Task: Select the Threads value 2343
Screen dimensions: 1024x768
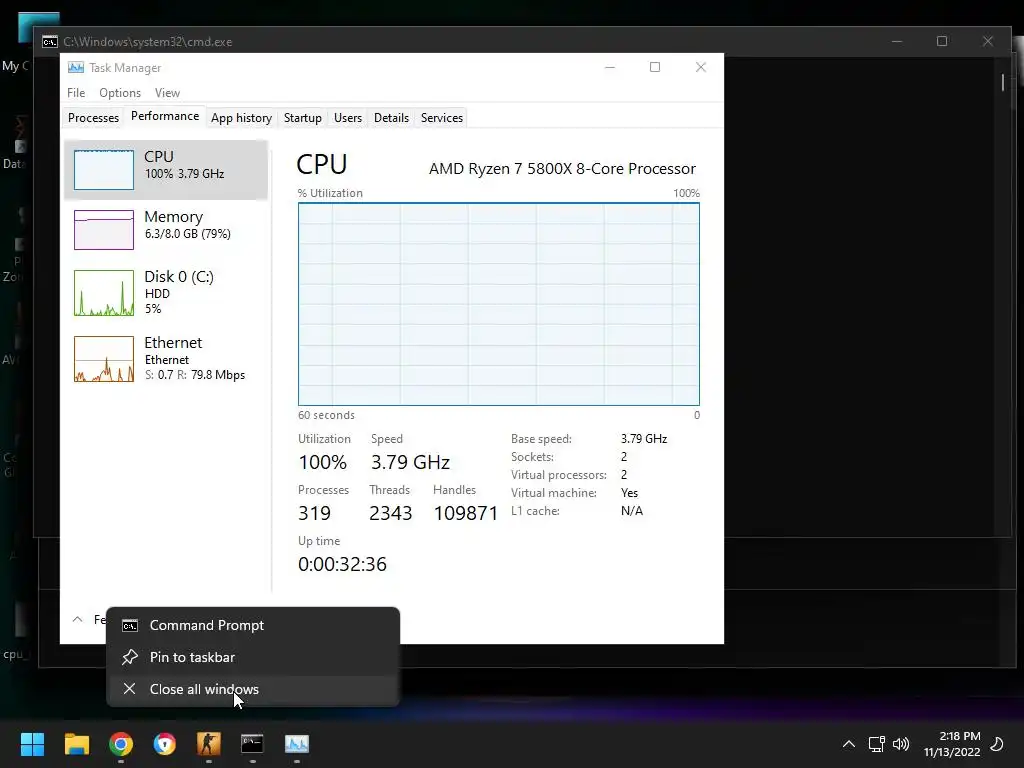Action: (x=391, y=513)
